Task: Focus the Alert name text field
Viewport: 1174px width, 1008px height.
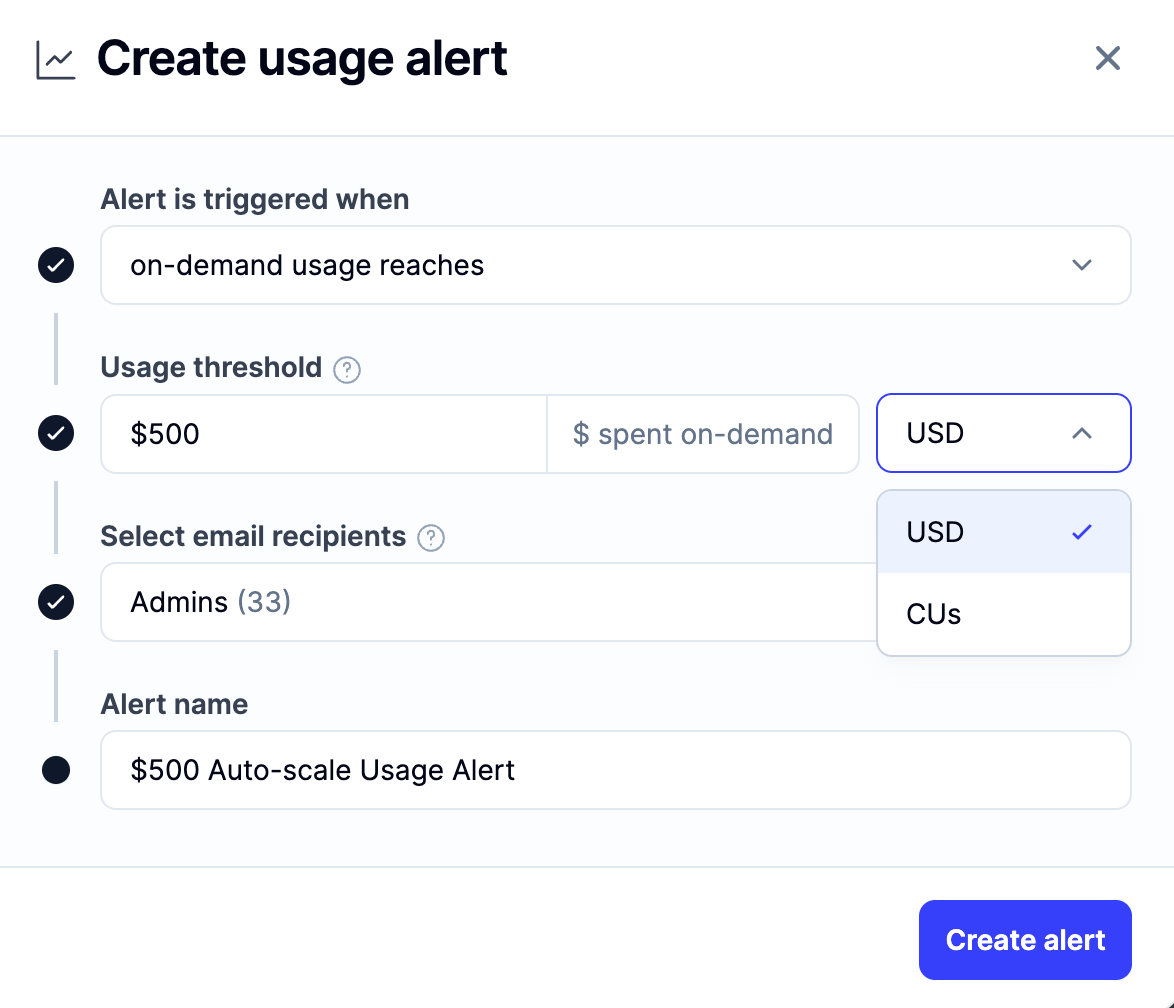Action: (615, 770)
